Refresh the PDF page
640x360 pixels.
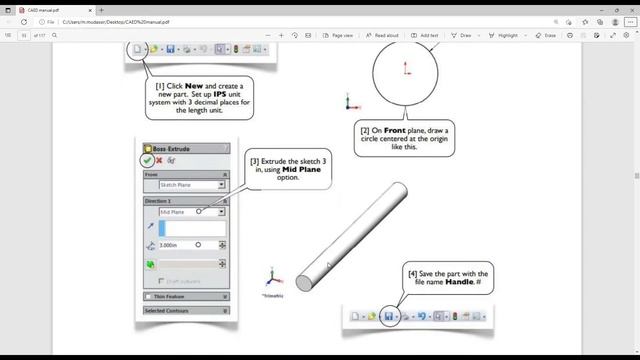tap(24, 22)
